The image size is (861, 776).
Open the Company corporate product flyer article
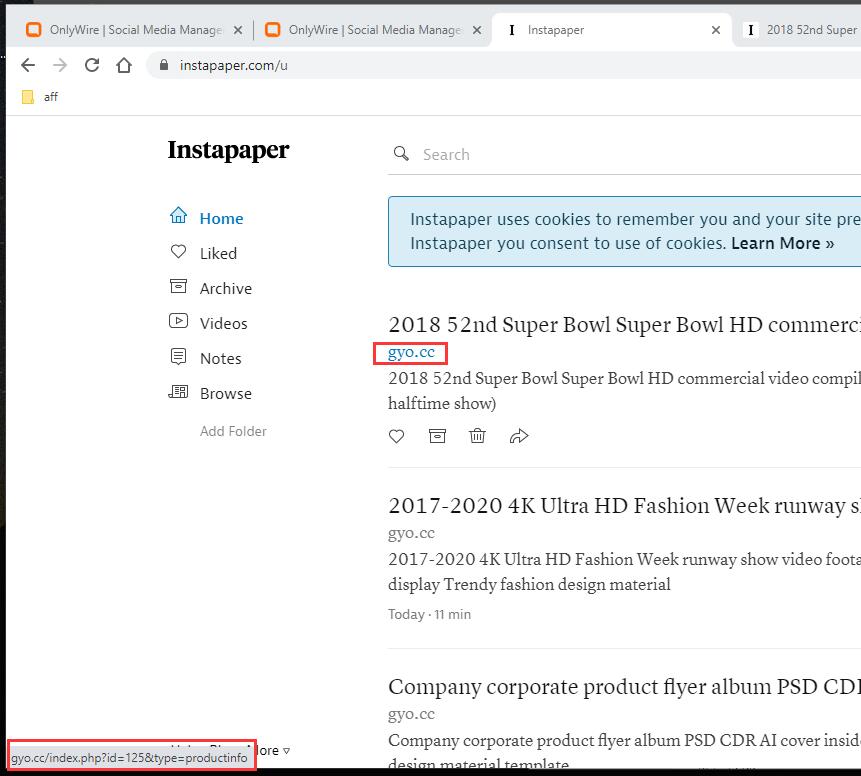pos(624,686)
